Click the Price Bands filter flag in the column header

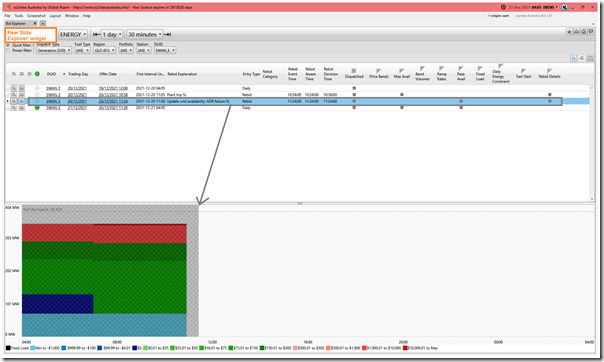tap(379, 70)
